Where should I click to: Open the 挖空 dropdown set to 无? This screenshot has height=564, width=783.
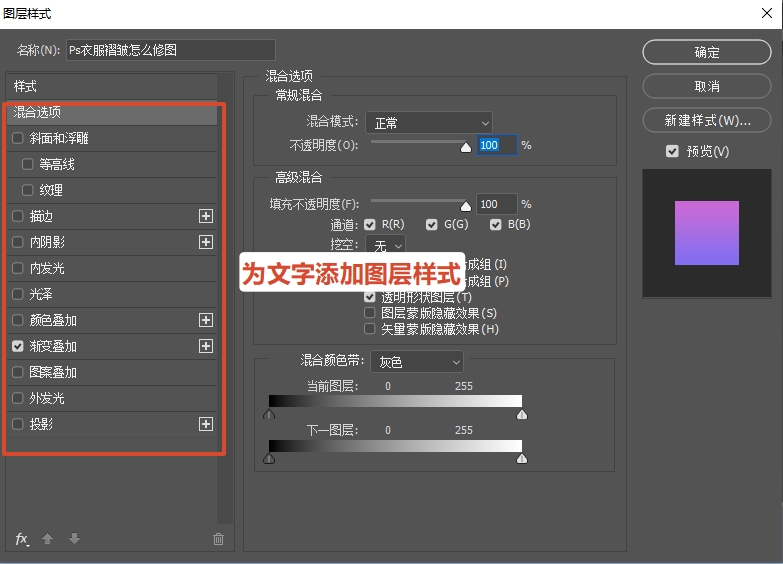(x=386, y=245)
